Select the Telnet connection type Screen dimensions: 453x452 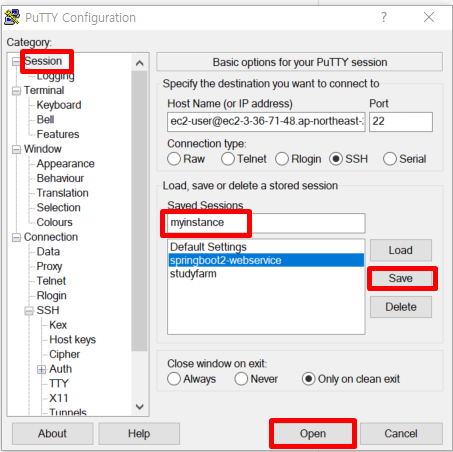pos(228,159)
